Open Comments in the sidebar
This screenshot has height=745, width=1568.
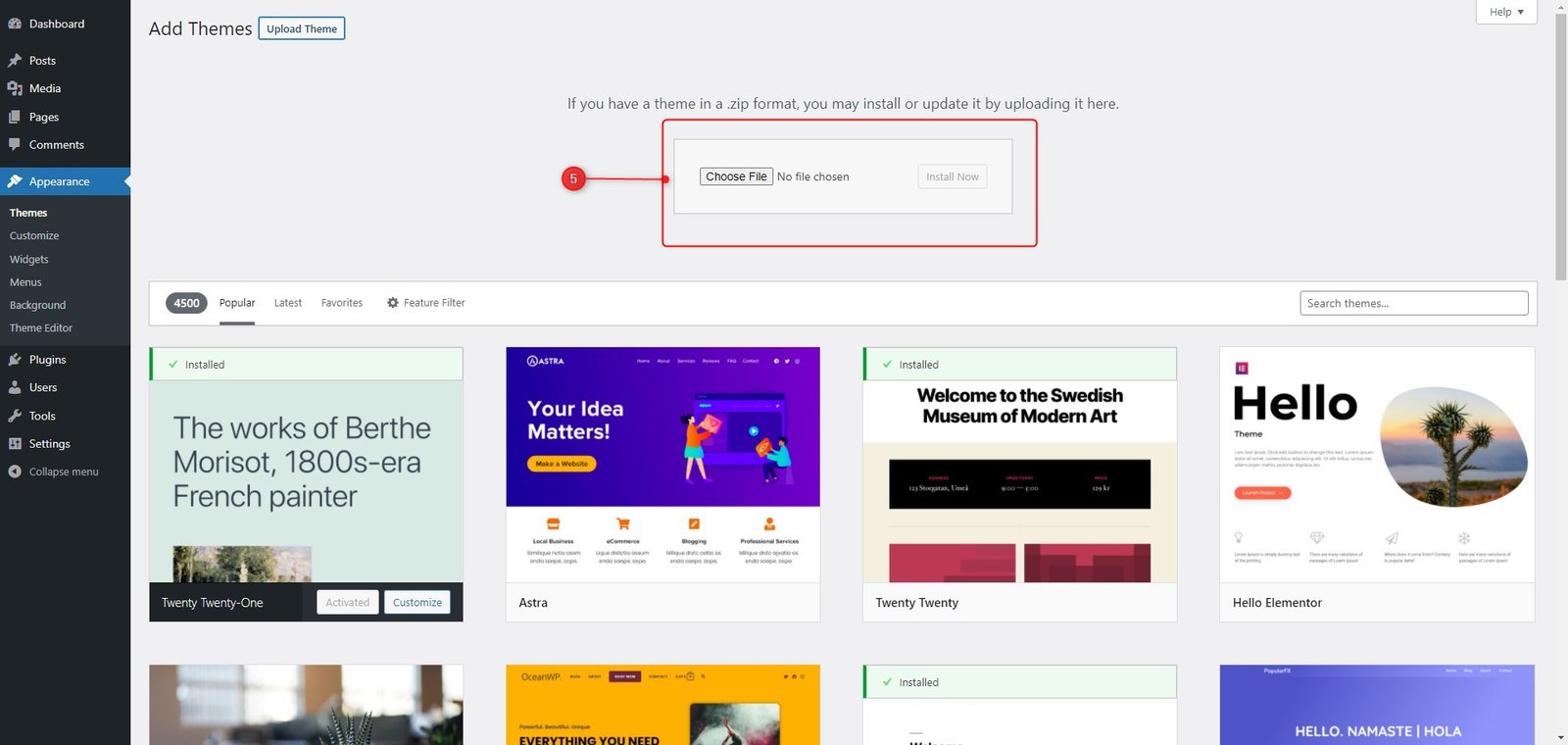[x=65, y=144]
